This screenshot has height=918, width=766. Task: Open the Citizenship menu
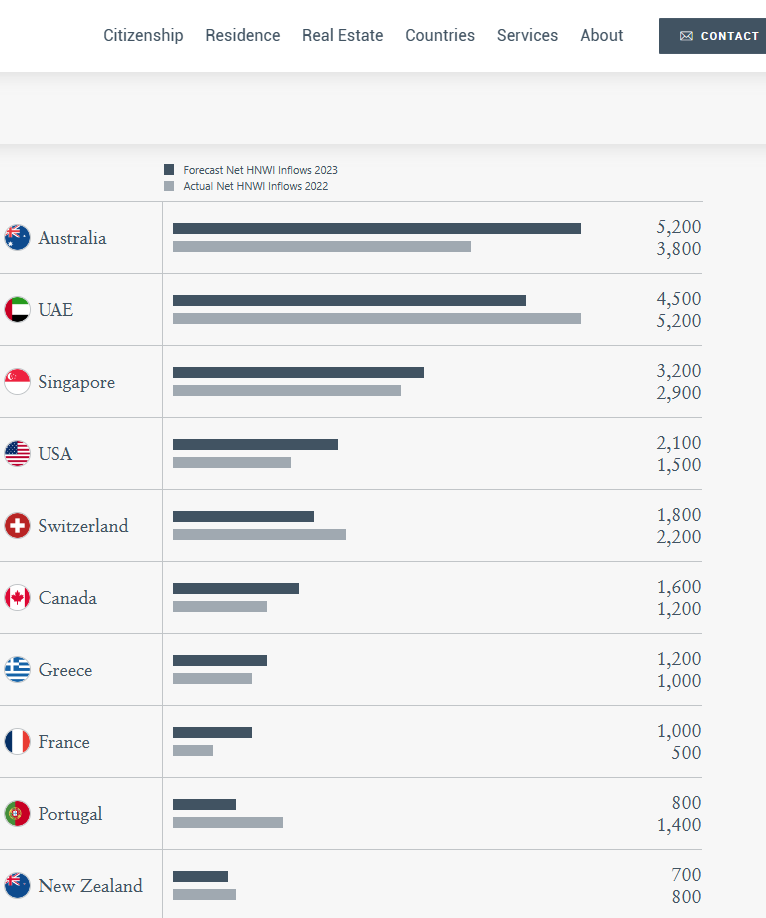(x=143, y=35)
